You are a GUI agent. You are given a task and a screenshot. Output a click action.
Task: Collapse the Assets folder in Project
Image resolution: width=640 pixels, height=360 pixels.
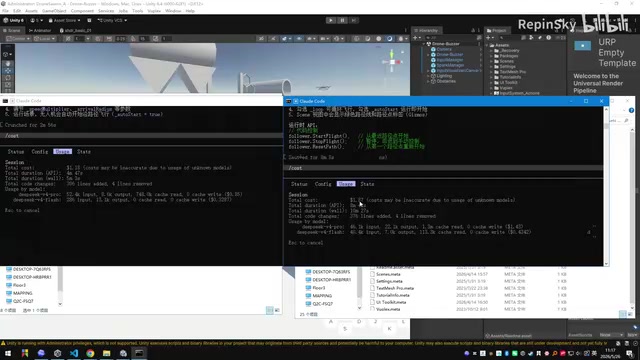point(487,45)
